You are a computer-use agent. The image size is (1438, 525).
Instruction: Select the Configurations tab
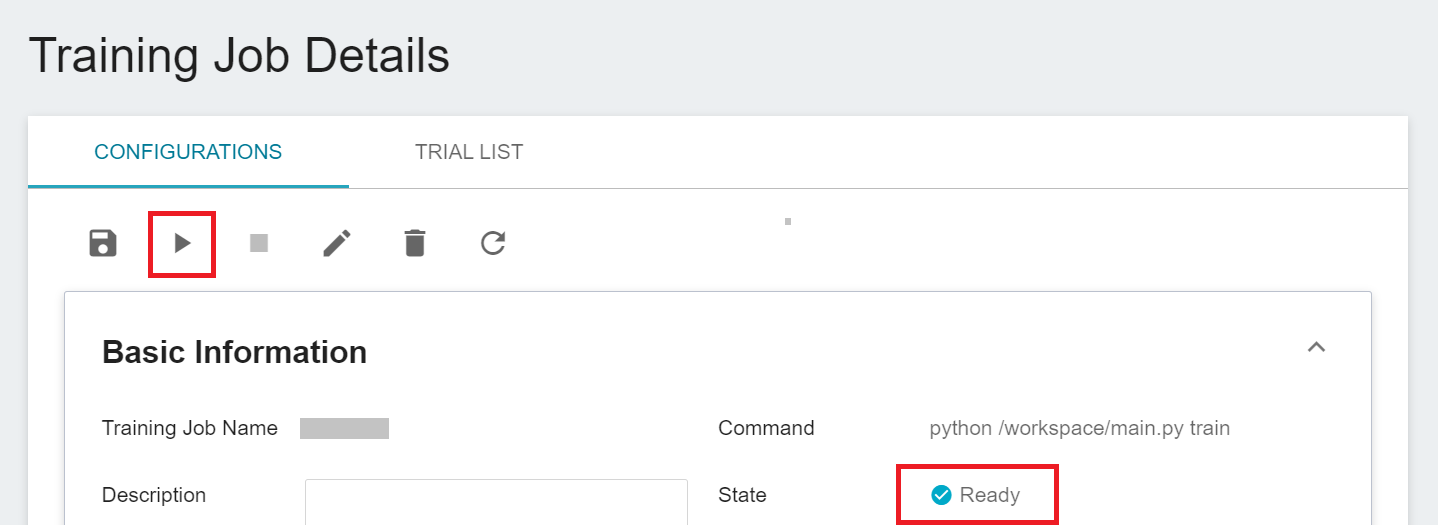pyautogui.click(x=188, y=152)
